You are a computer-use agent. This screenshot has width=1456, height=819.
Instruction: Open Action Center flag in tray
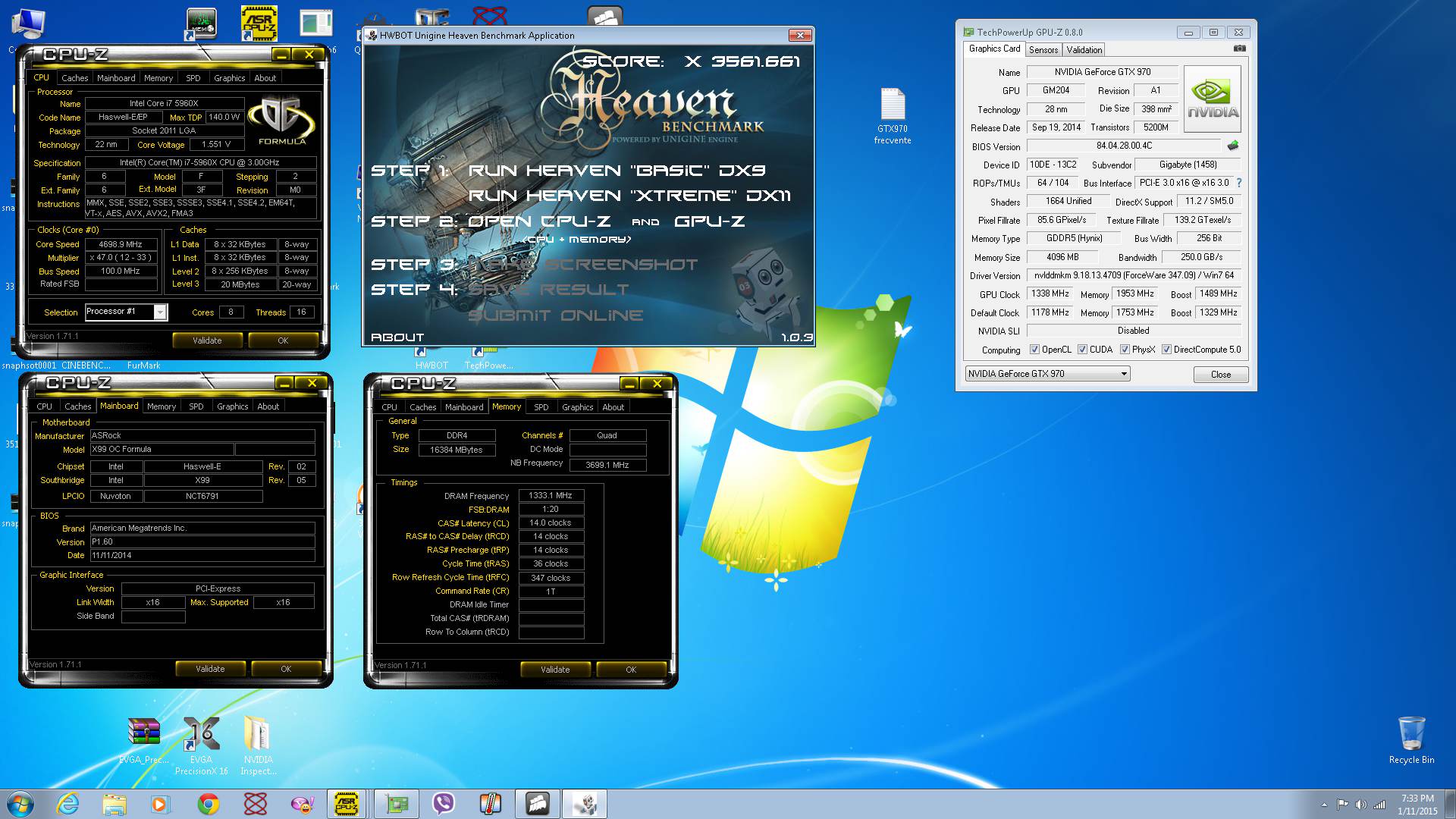pyautogui.click(x=1342, y=805)
